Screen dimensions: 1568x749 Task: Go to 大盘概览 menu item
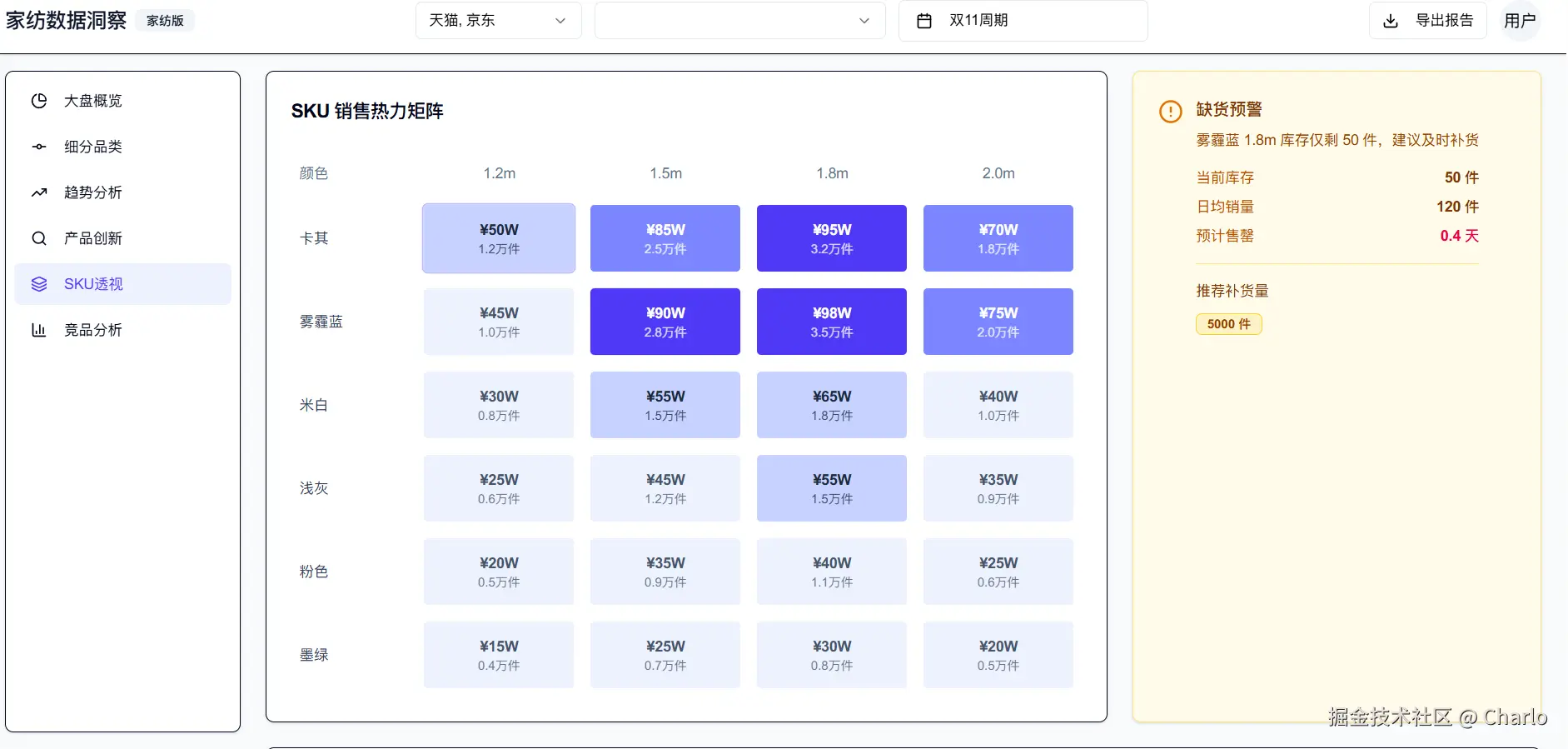123,101
